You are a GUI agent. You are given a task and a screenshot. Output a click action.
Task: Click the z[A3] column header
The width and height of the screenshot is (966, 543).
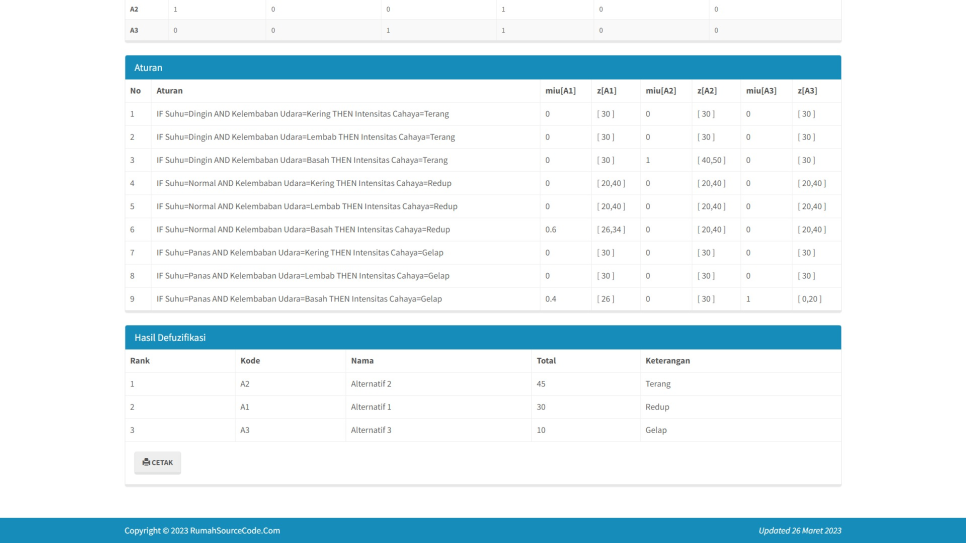click(807, 91)
